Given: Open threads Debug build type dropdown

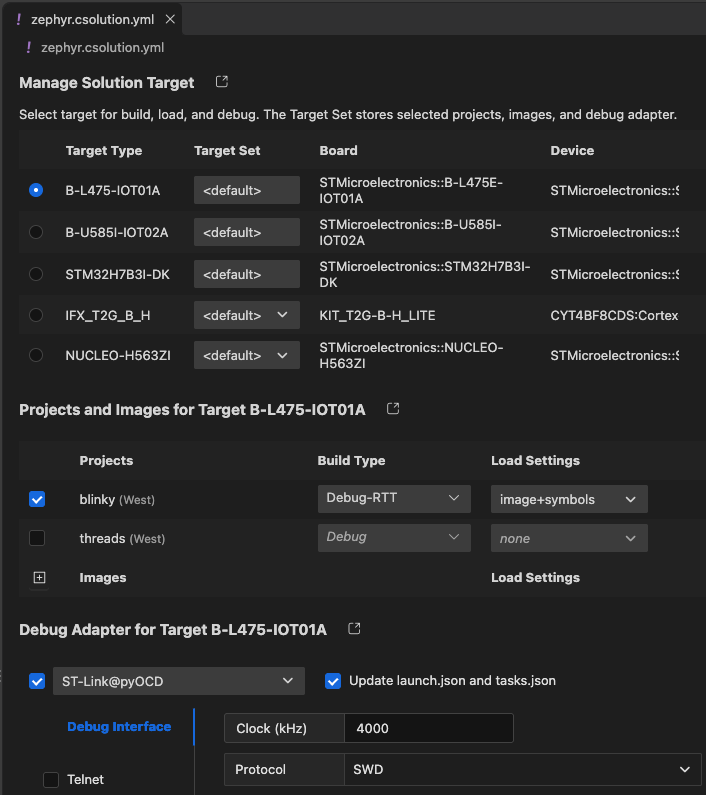Looking at the screenshot, I should pos(394,537).
